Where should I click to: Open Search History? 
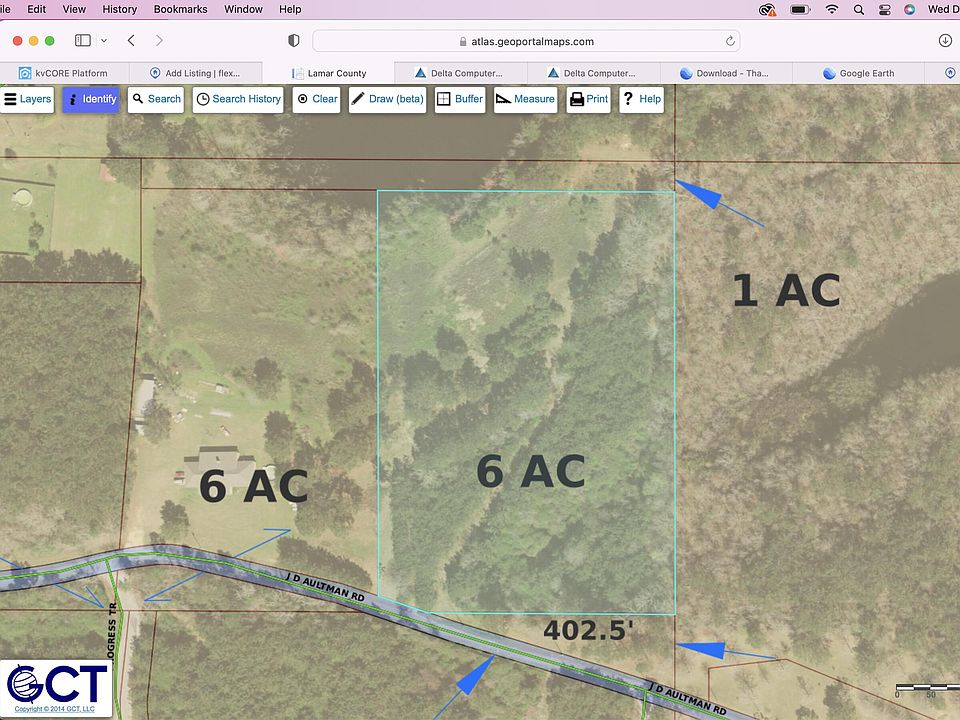click(x=238, y=99)
